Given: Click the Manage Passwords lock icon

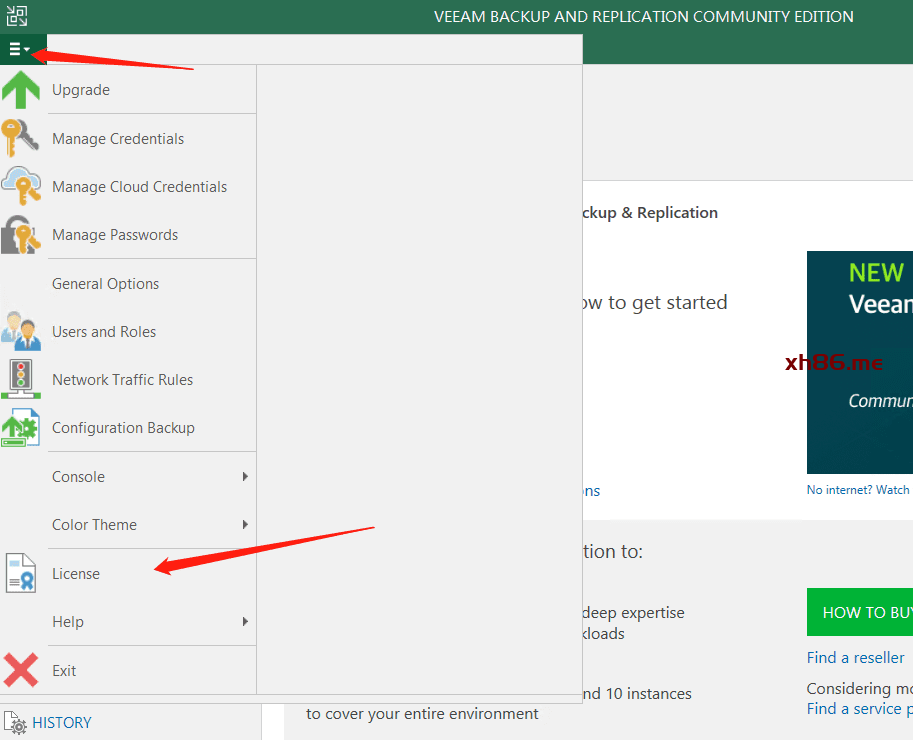Looking at the screenshot, I should [x=21, y=235].
